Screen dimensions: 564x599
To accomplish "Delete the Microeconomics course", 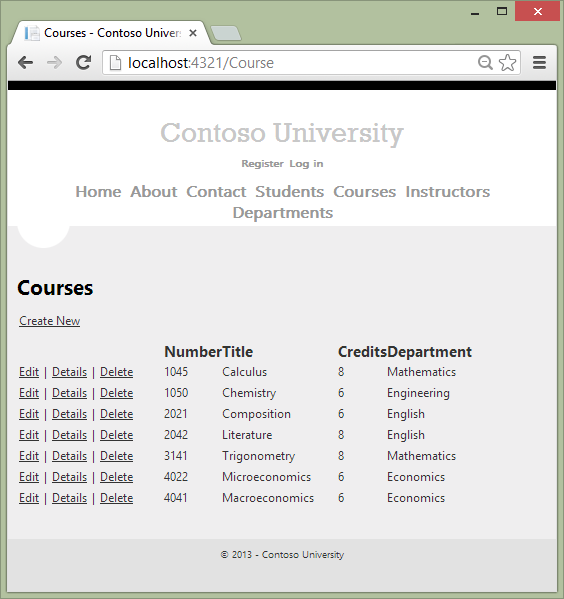I will coord(117,477).
